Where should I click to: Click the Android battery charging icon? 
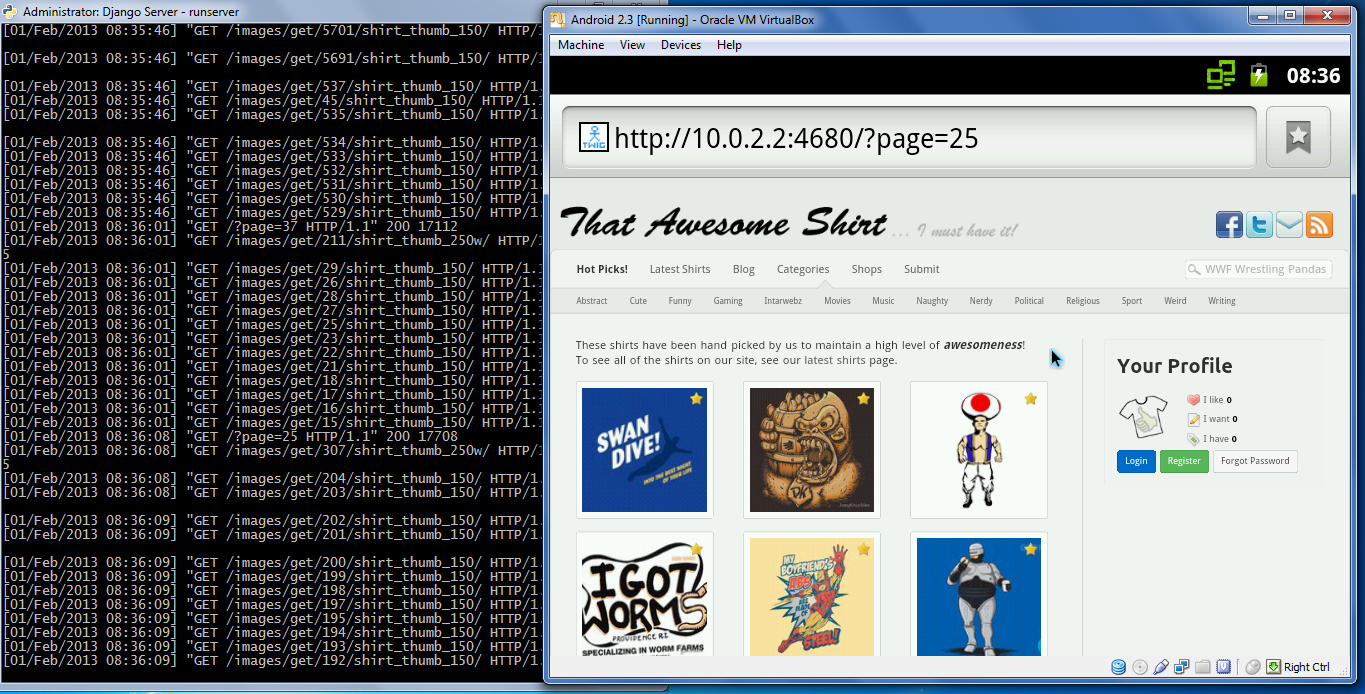[1258, 75]
